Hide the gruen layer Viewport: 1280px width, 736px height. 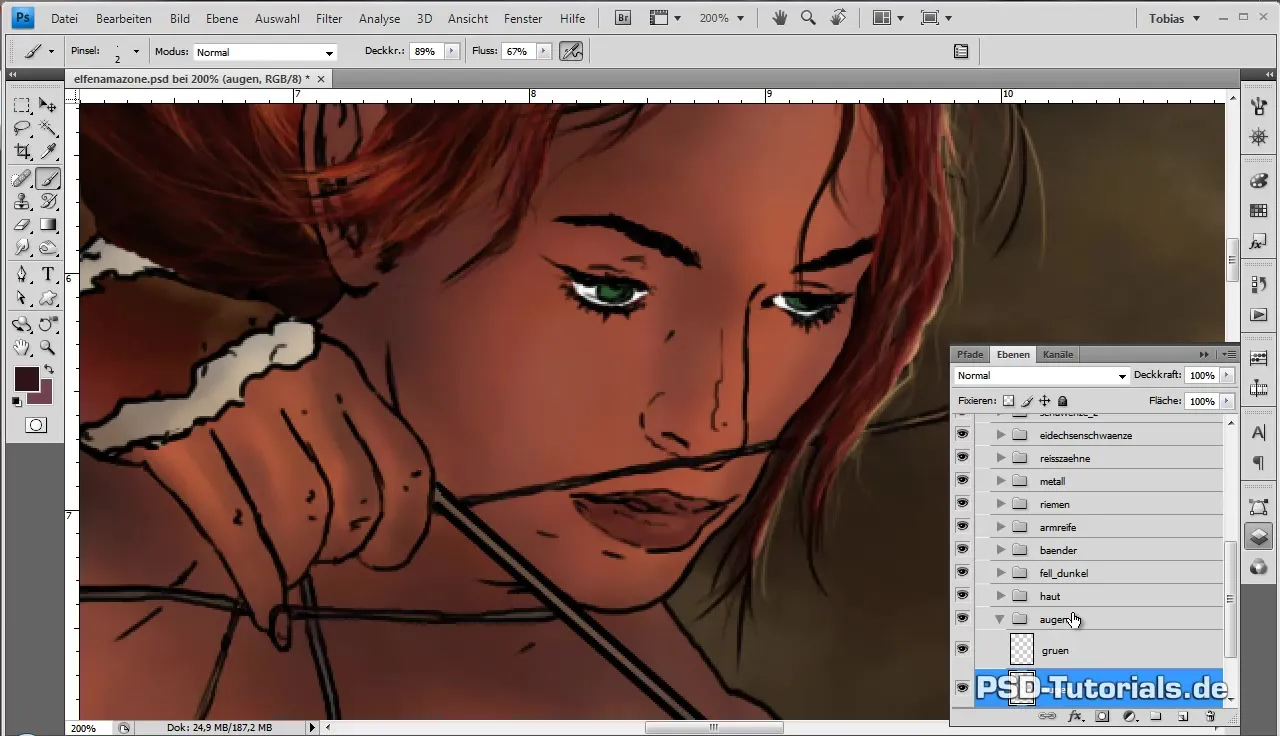tap(962, 649)
